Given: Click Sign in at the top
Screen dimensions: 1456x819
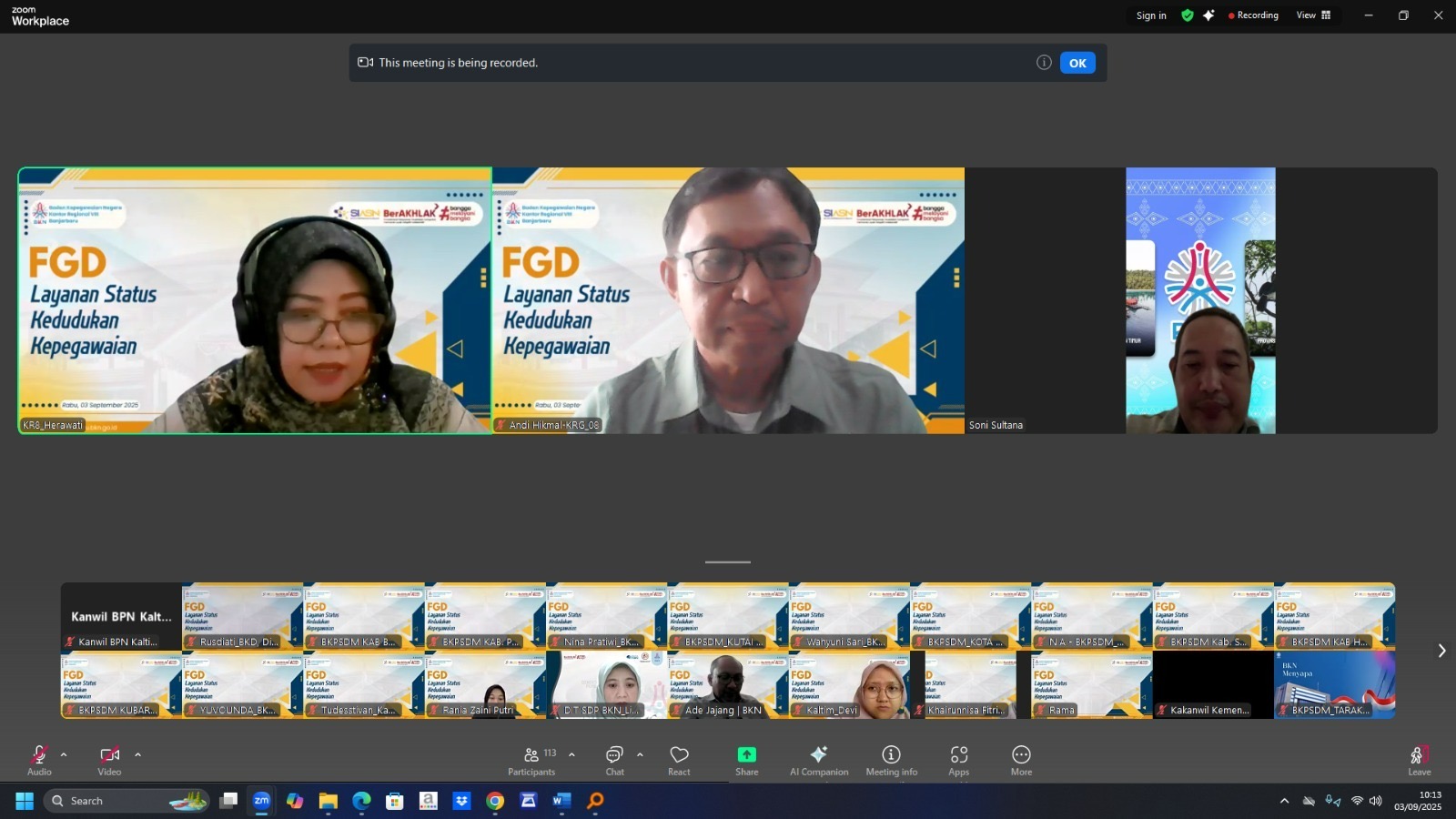Looking at the screenshot, I should [1150, 15].
